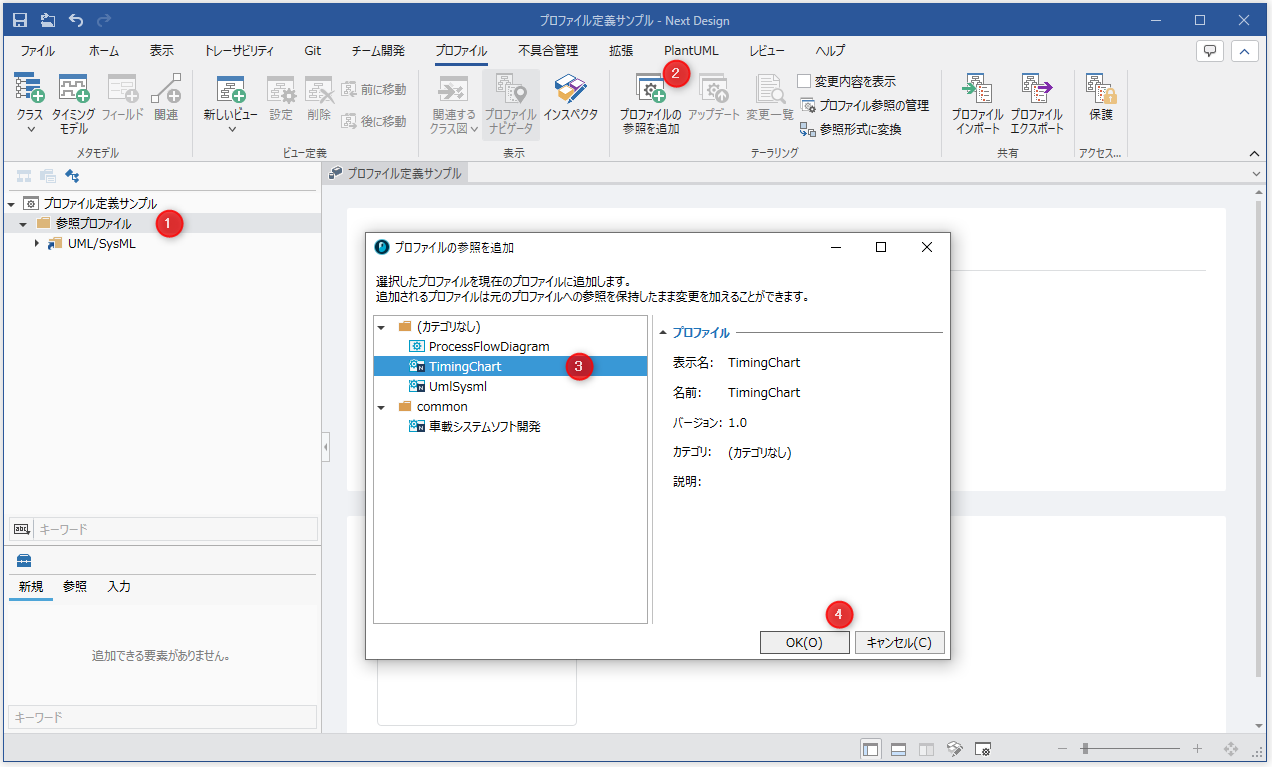Viewport: 1272px width, 767px height.
Task: Open the PlantUML ribbon tab
Action: (691, 51)
